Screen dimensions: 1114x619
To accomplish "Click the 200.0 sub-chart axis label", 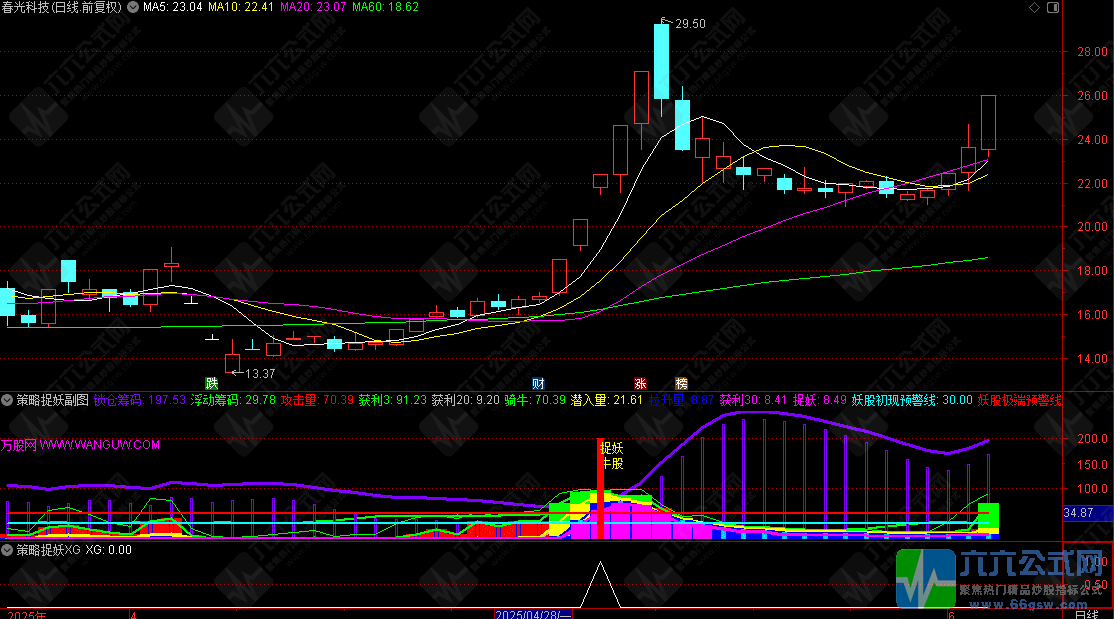I will 1092,439.
